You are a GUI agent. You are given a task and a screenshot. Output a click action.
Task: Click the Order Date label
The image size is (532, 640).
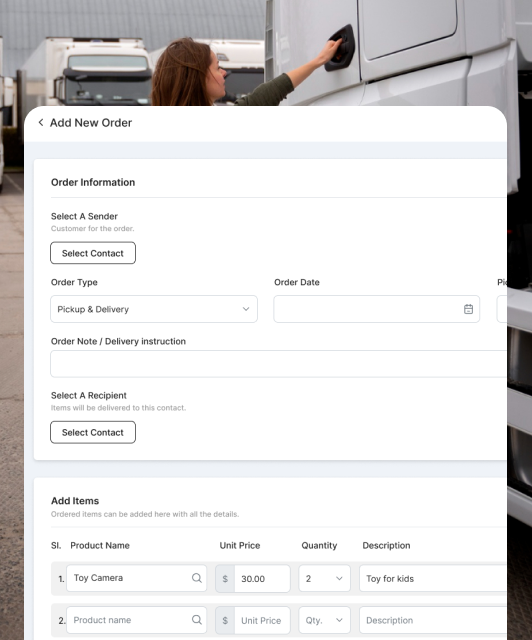(296, 282)
